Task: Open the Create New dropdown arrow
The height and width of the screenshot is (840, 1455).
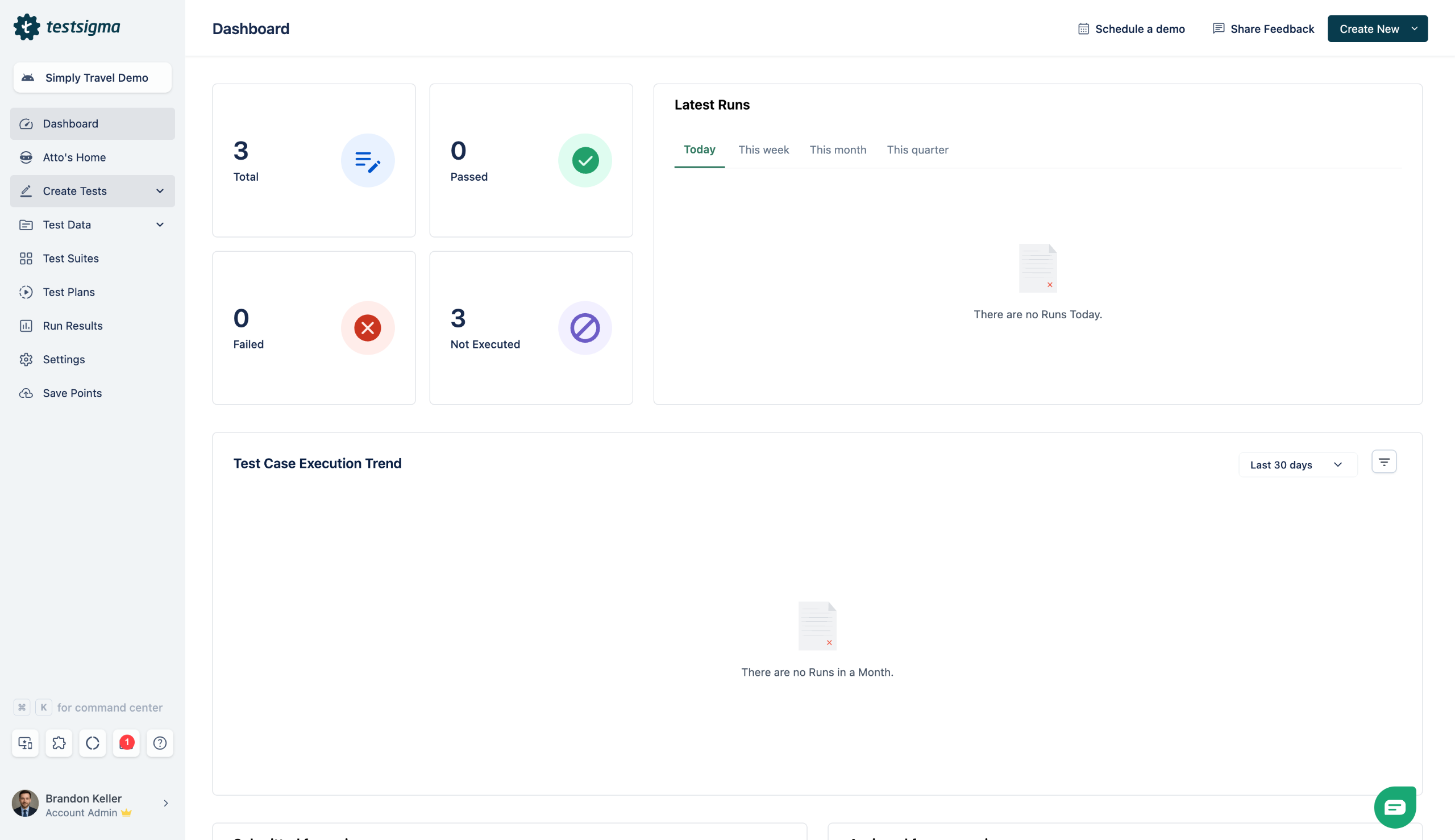Action: 1414,29
